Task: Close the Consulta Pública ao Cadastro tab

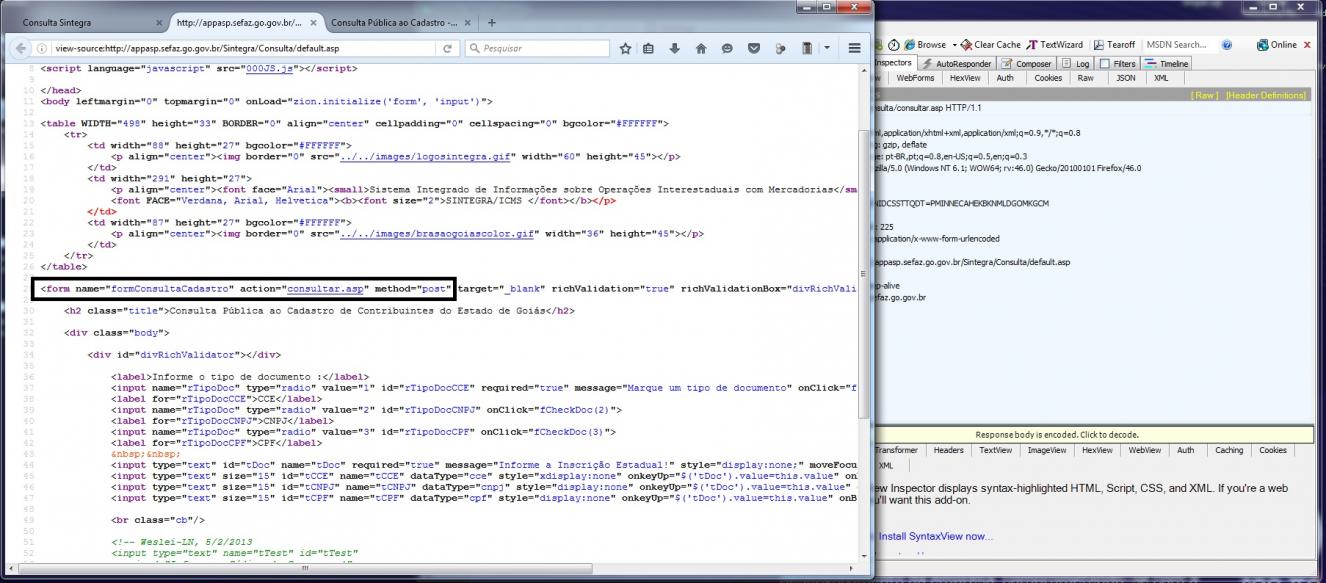Action: point(468,22)
